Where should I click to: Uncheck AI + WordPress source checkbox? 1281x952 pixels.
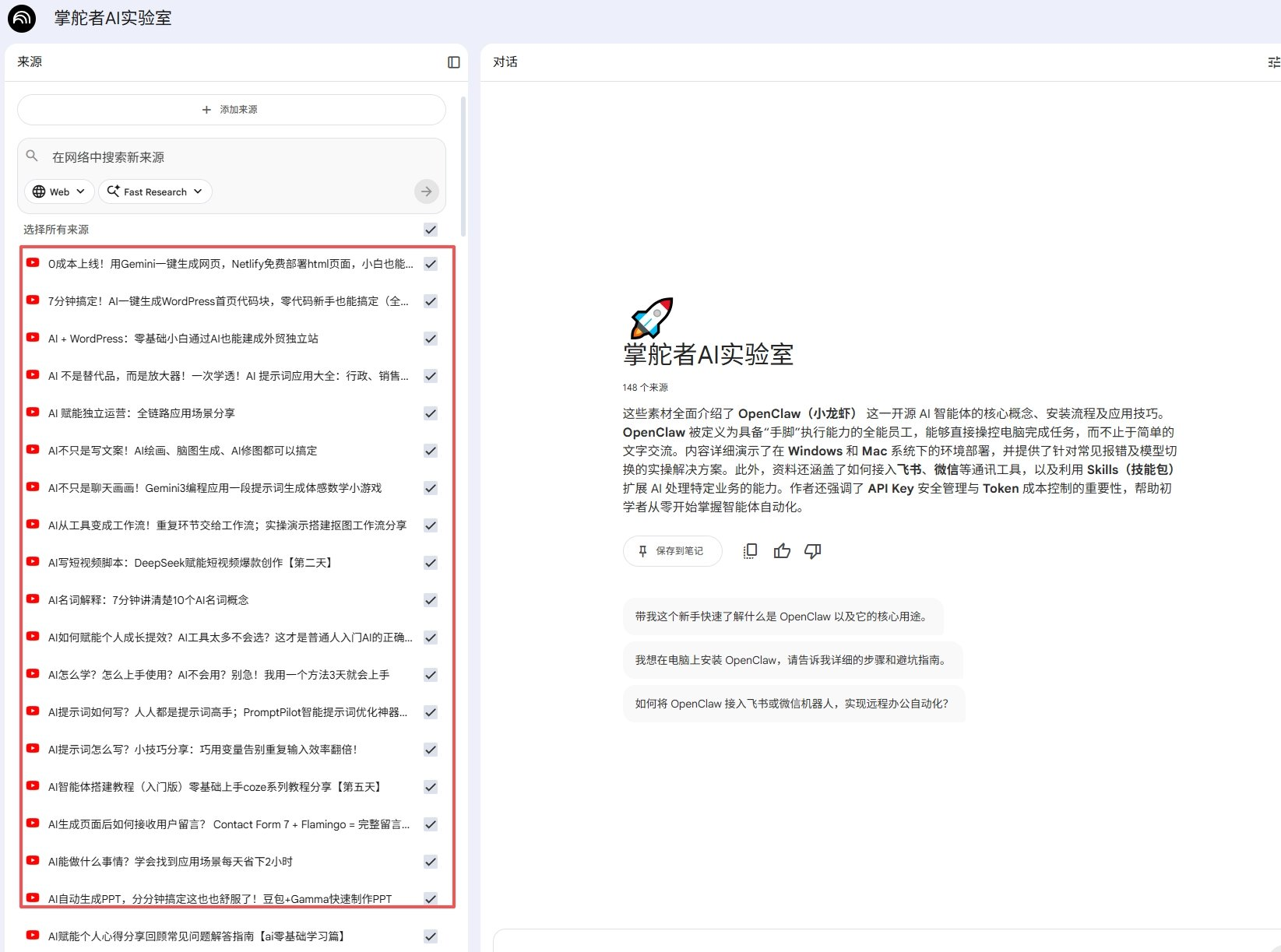pos(431,339)
